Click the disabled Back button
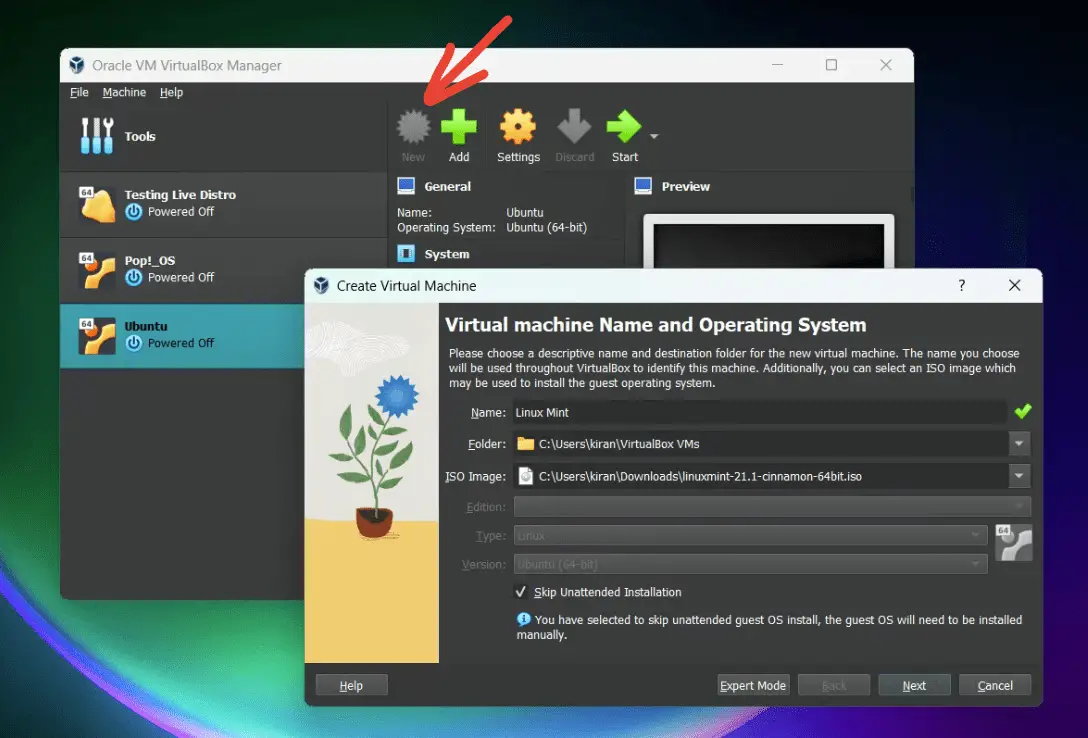The image size is (1088, 738). (833, 685)
